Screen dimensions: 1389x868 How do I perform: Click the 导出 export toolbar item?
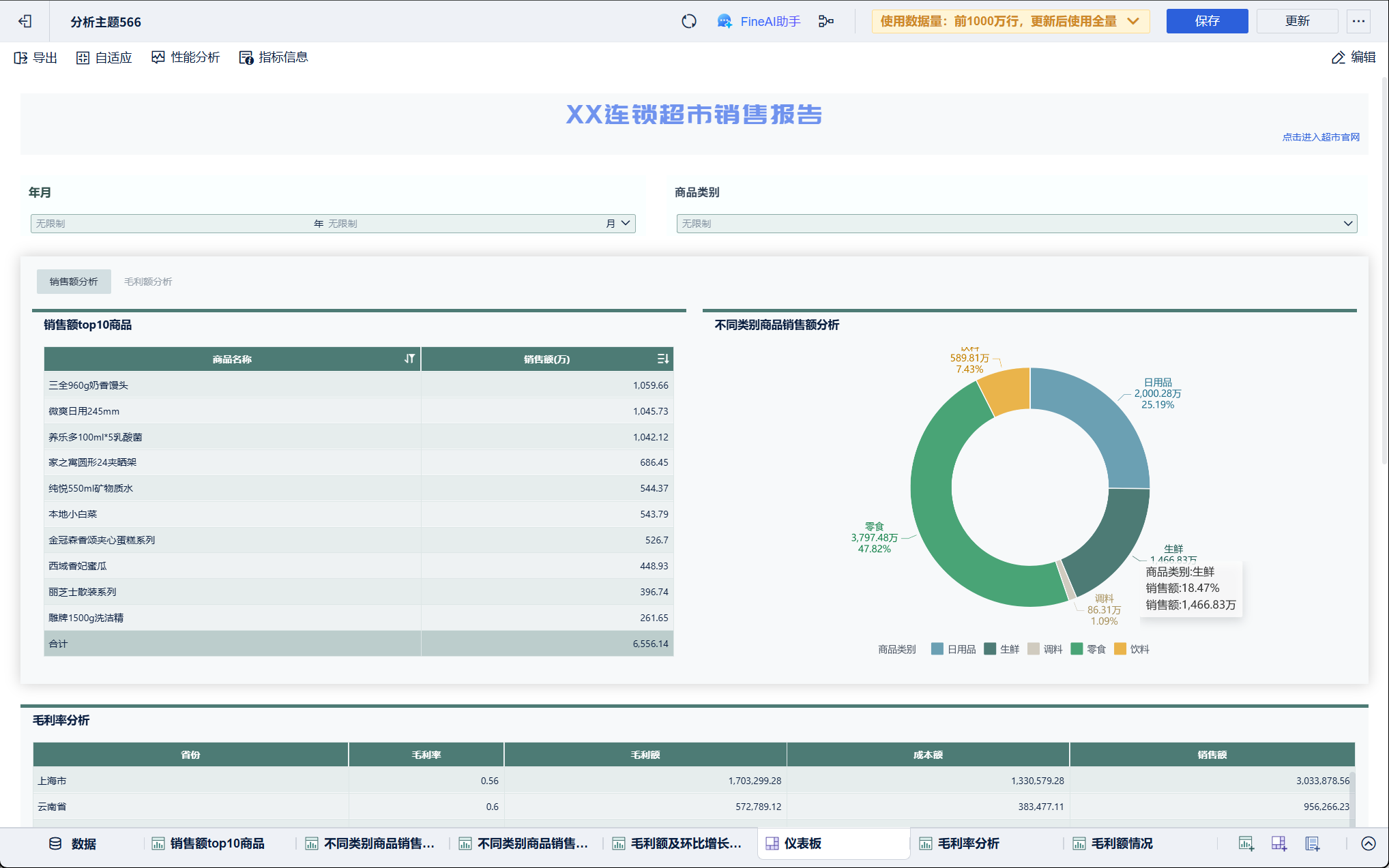(35, 58)
